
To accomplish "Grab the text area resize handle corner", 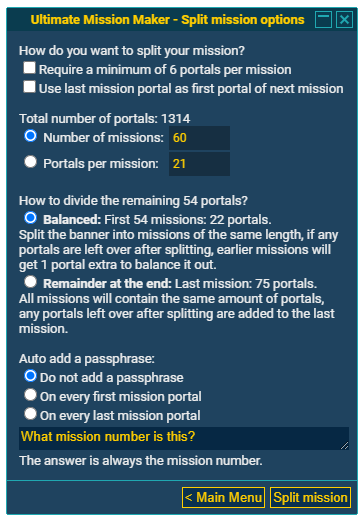I will point(345,446).
